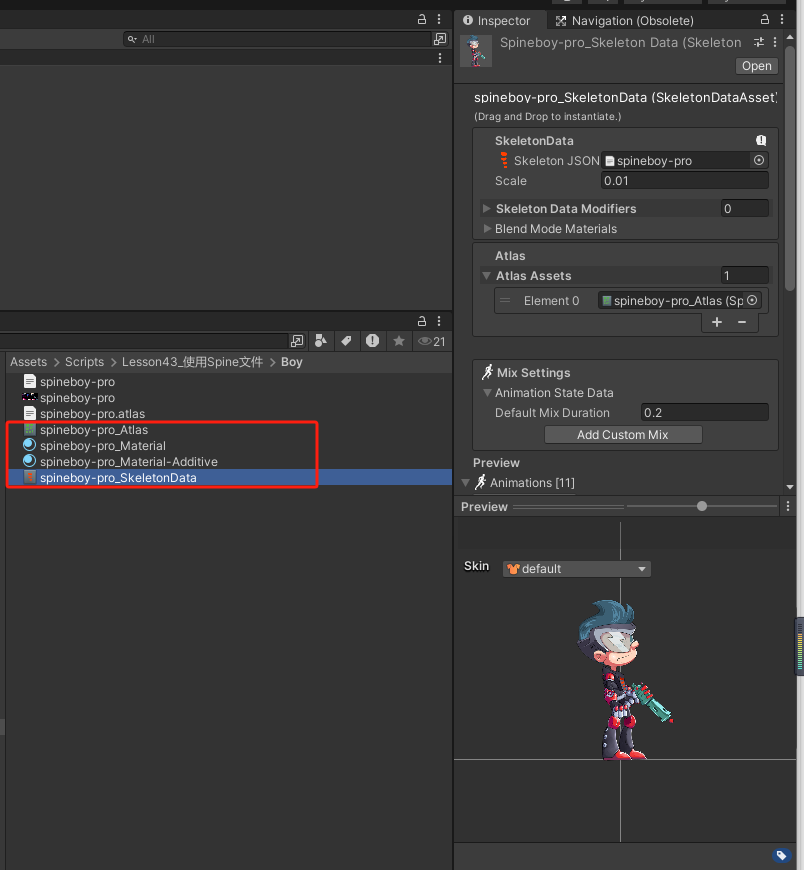This screenshot has width=804, height=870.
Task: Click the Search by Label tag icon
Action: [x=346, y=341]
